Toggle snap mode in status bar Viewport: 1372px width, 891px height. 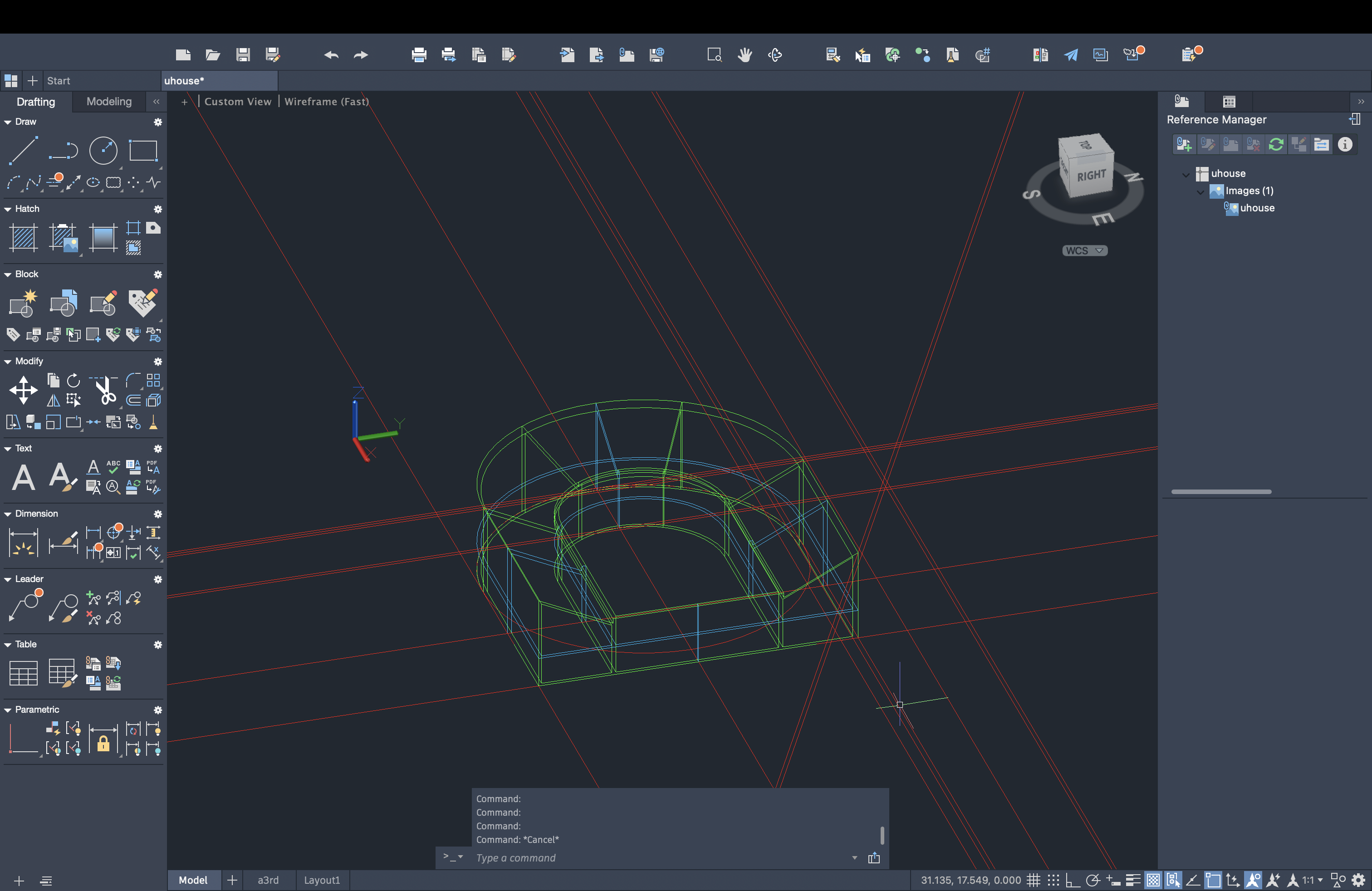pos(1053,880)
